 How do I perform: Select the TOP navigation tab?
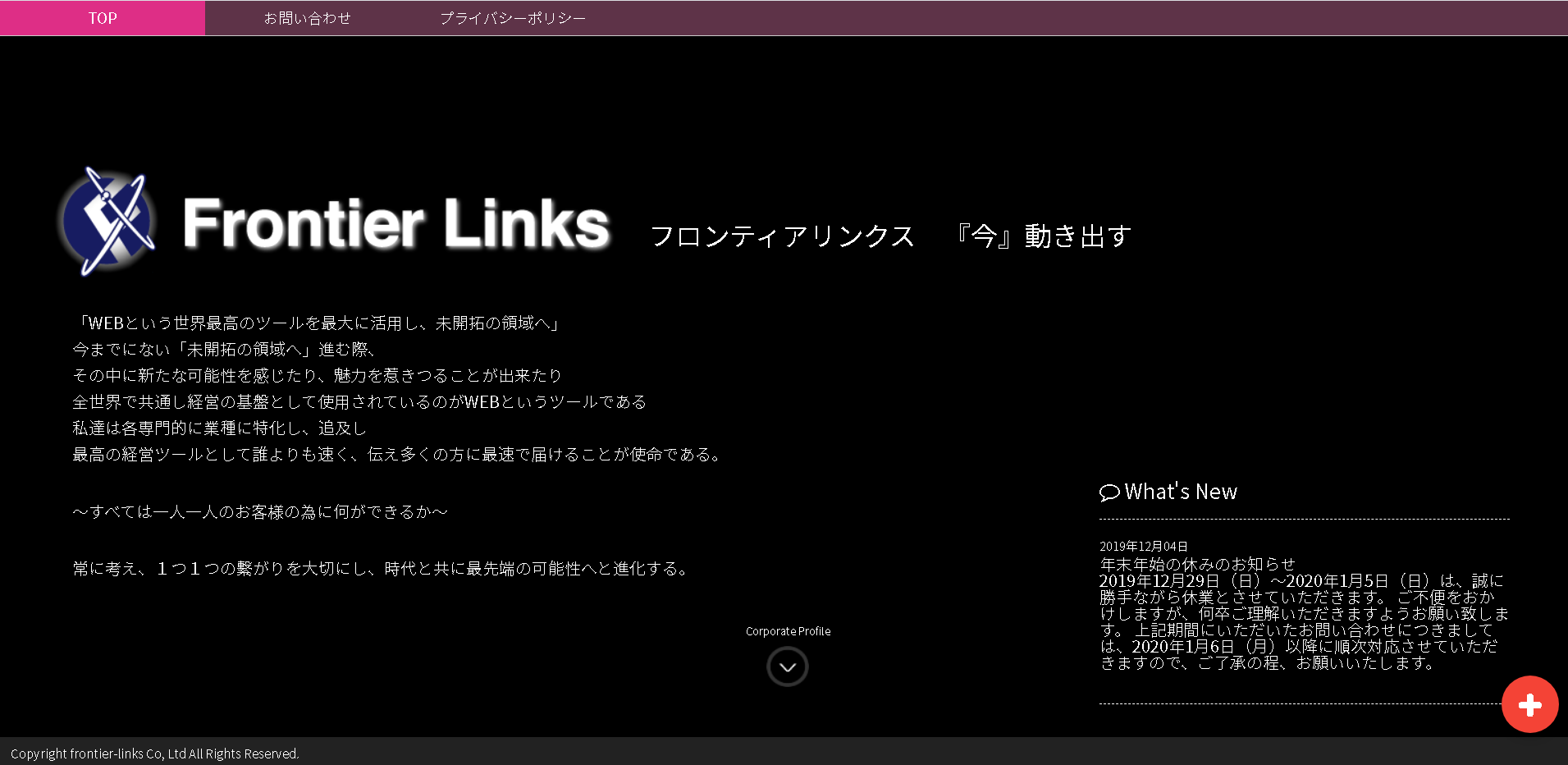(102, 17)
